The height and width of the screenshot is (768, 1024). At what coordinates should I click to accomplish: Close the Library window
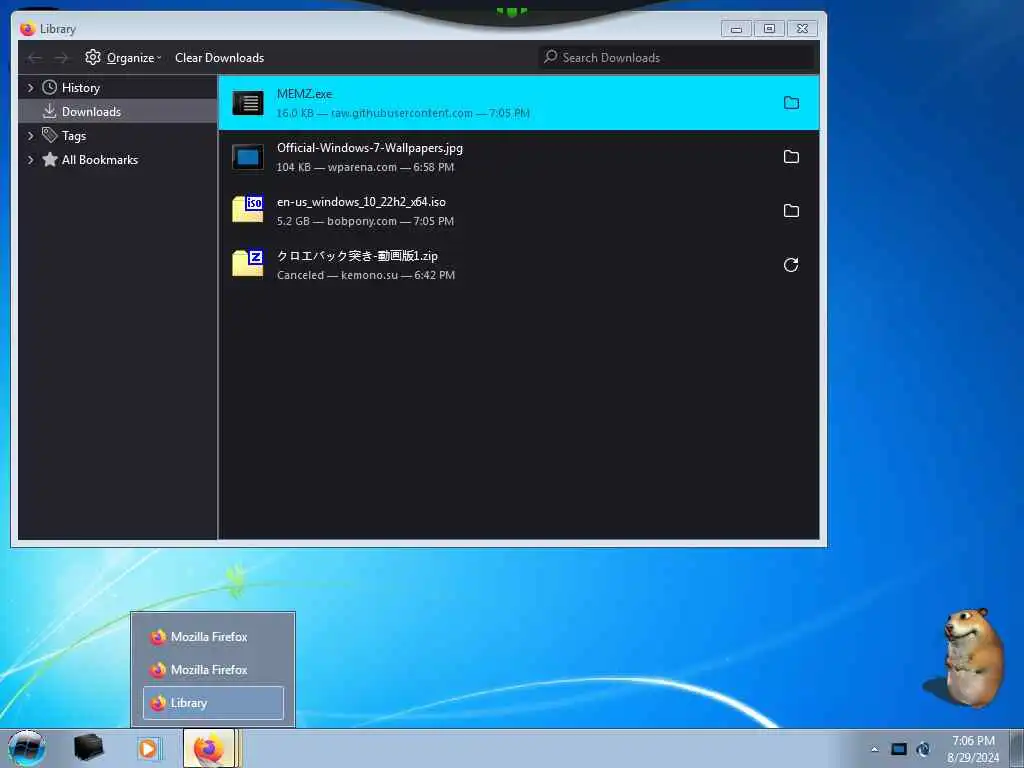coord(803,29)
